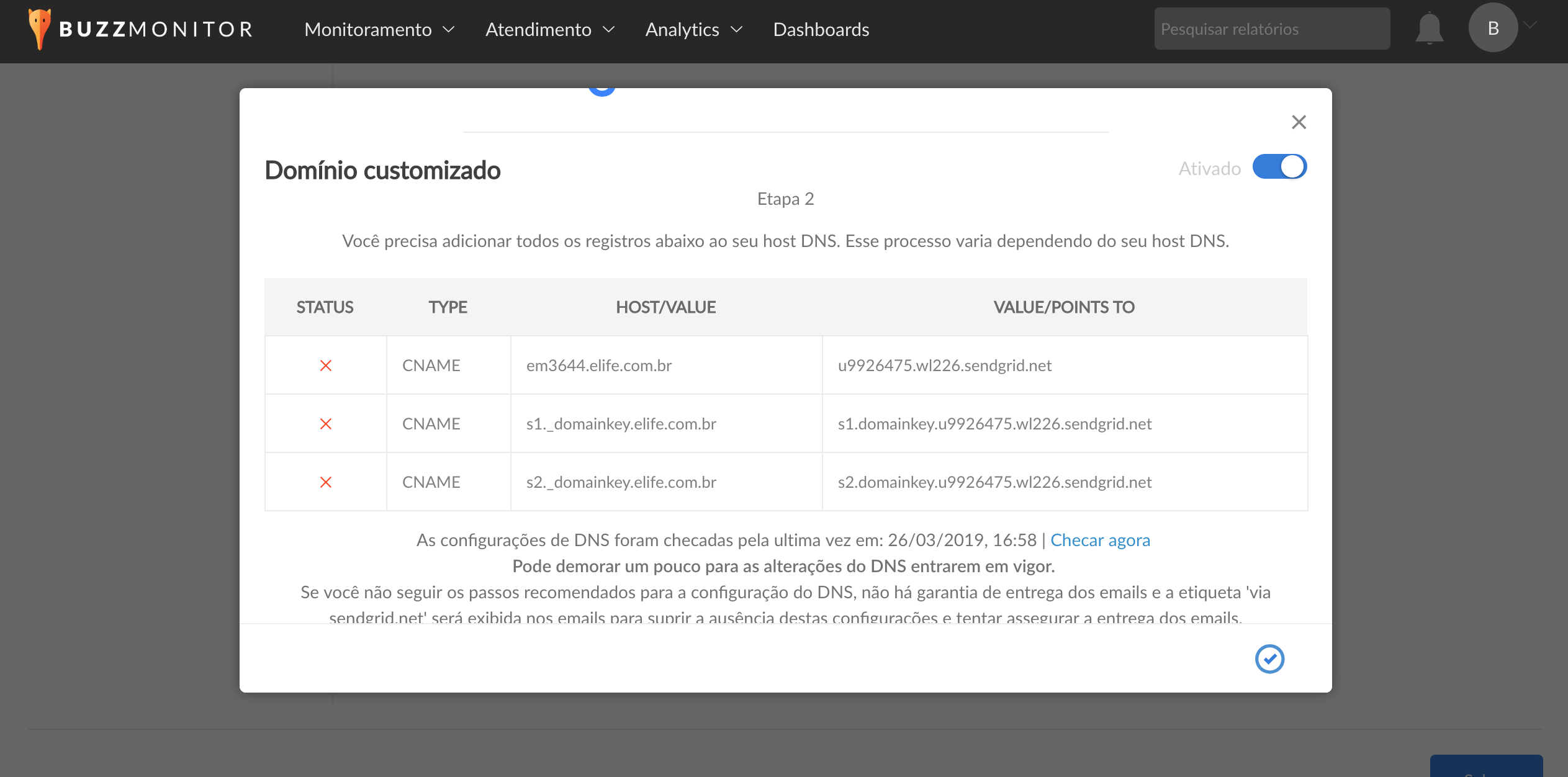
Task: Expand the Monitoramento dropdown menu
Action: [x=379, y=29]
